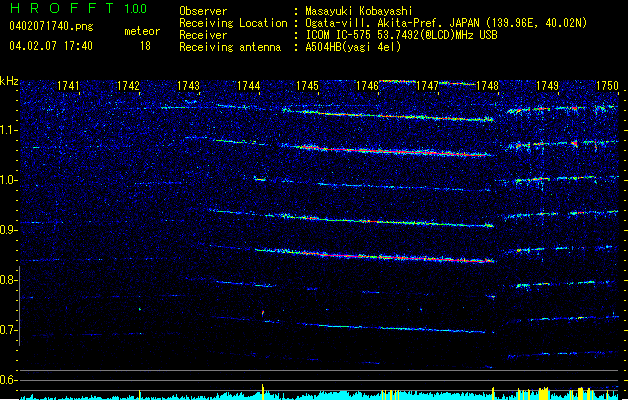
Task: Click the 1.1 kHz axis label
Action: coord(8,130)
